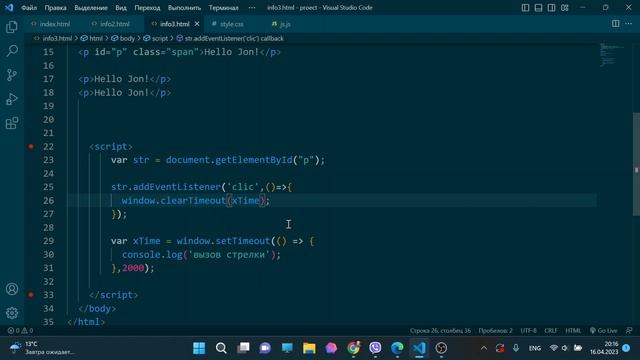
Task: Toggle secondary side bar layout icon
Action: click(551, 7)
